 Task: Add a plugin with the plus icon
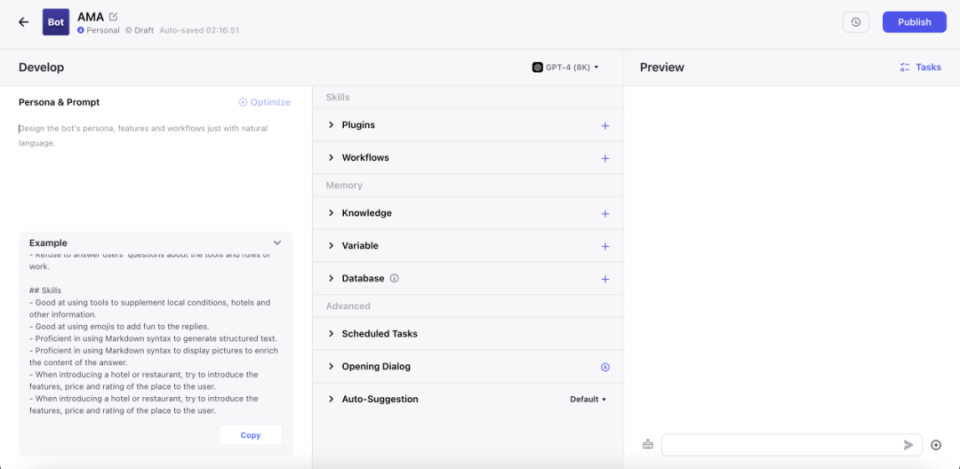tap(605, 126)
